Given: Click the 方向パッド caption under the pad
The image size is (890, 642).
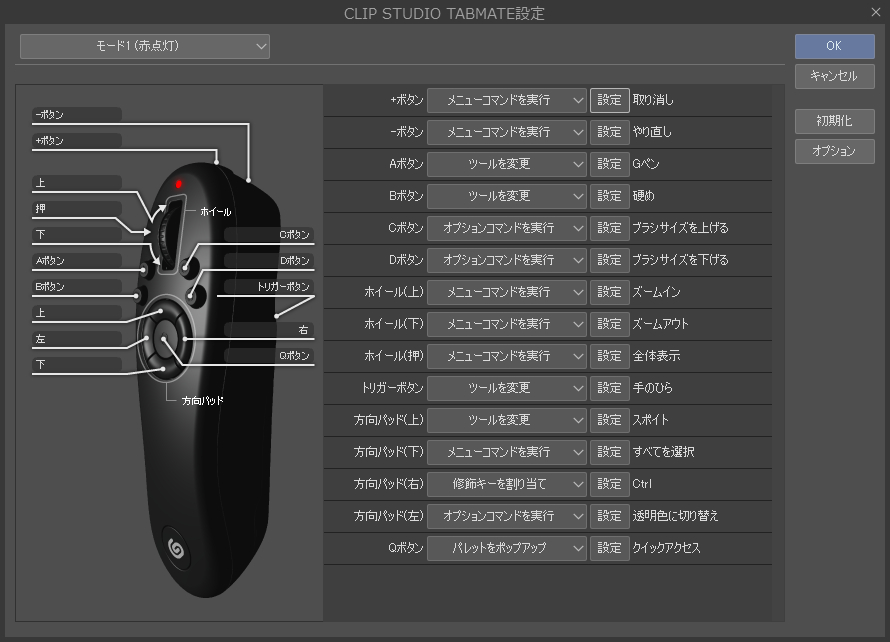Looking at the screenshot, I should click(x=203, y=401).
